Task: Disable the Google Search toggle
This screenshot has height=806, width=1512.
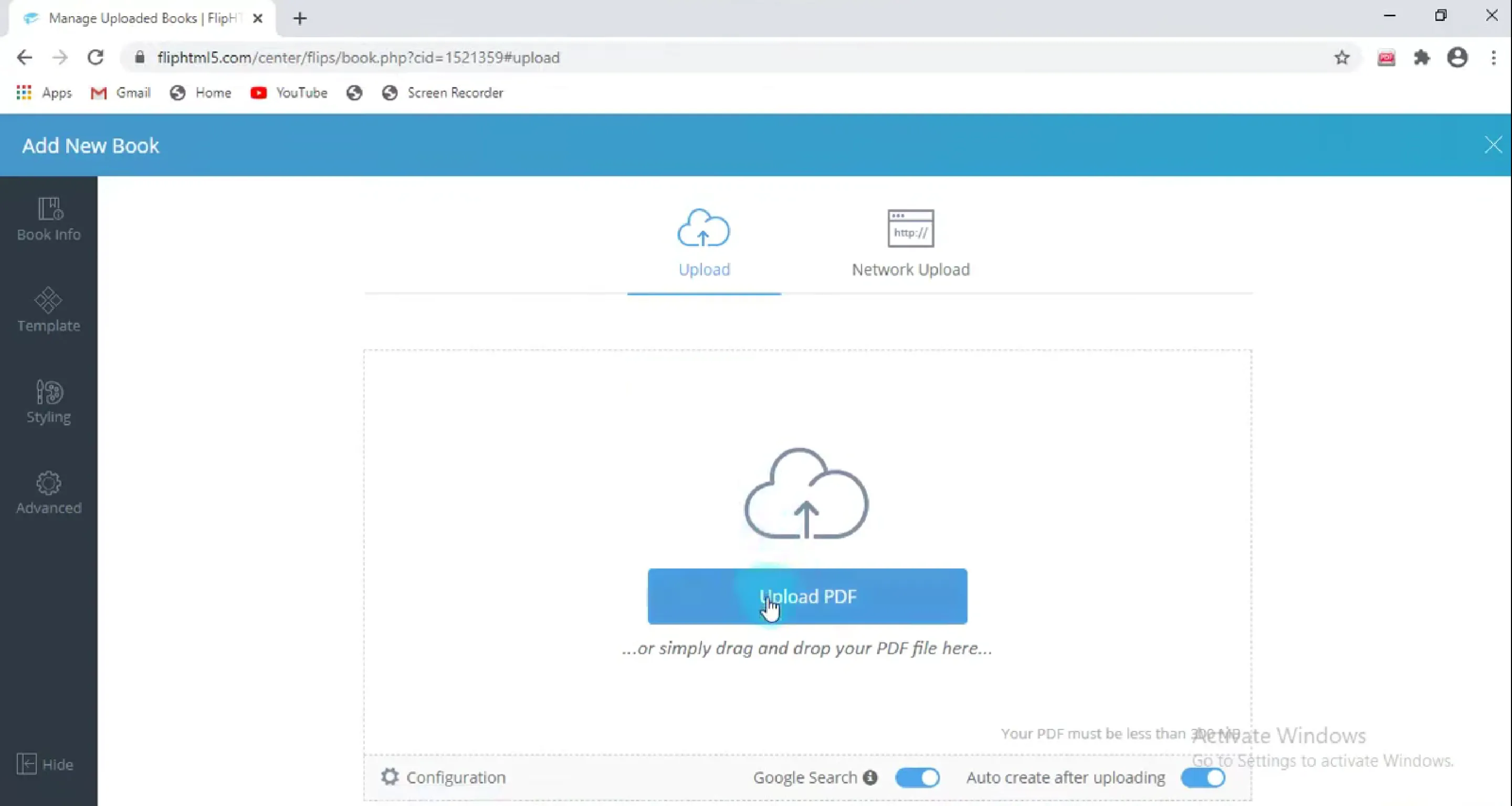Action: click(x=917, y=777)
